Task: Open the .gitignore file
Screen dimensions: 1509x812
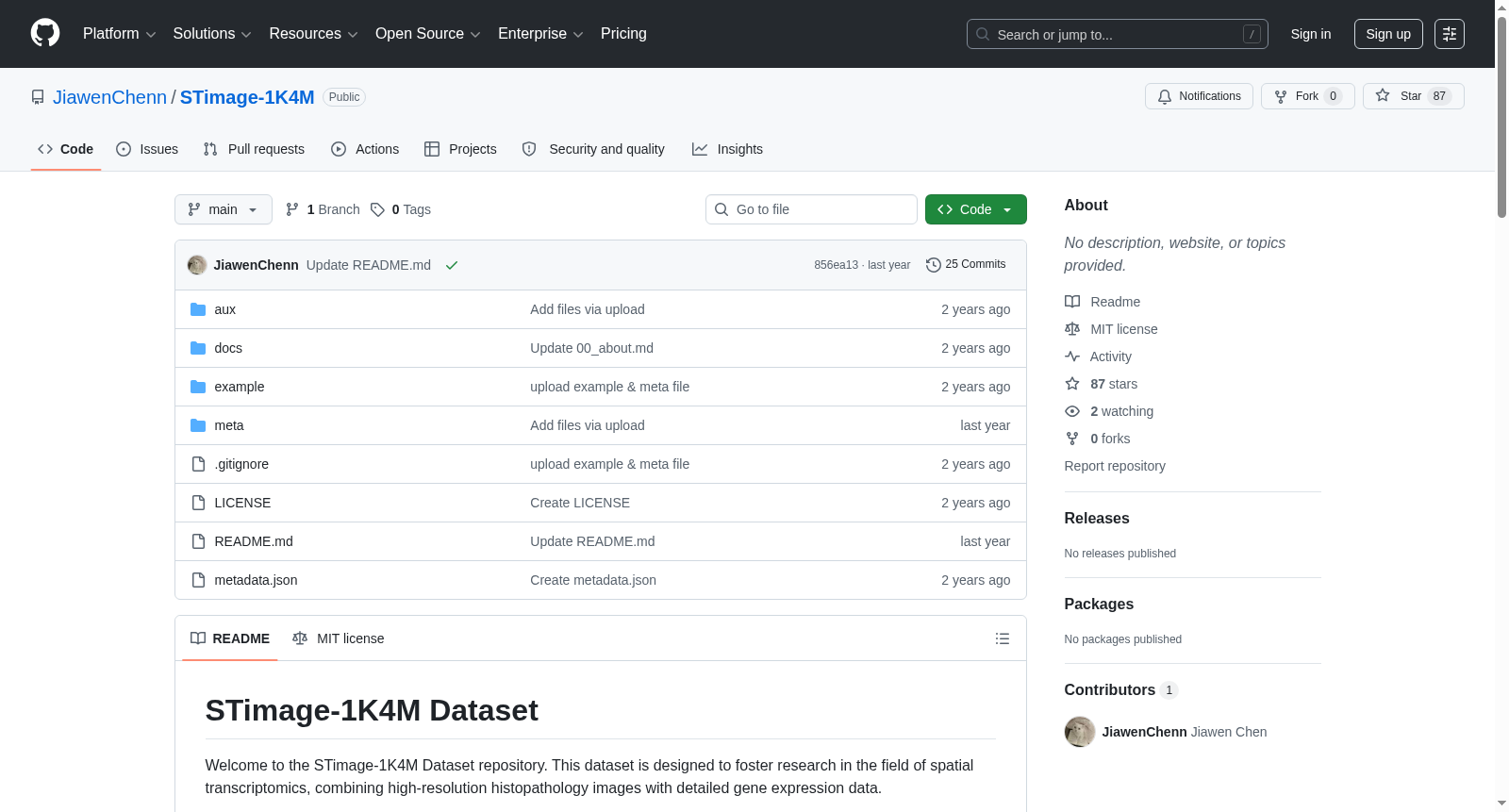Action: [x=241, y=464]
